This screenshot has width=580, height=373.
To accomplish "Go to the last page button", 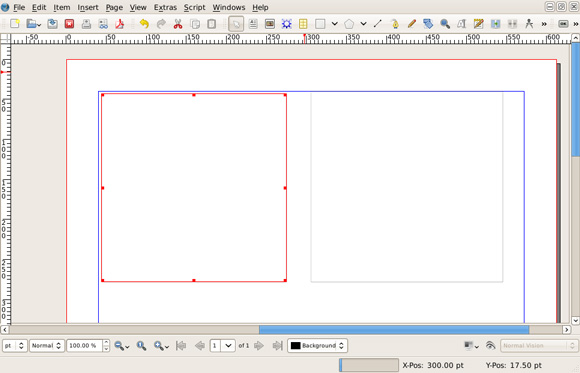I will 277,346.
